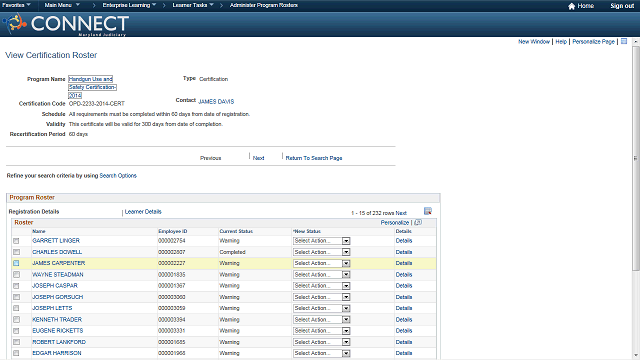Show Next rows of the roster
640x360 pixels.
[401, 213]
